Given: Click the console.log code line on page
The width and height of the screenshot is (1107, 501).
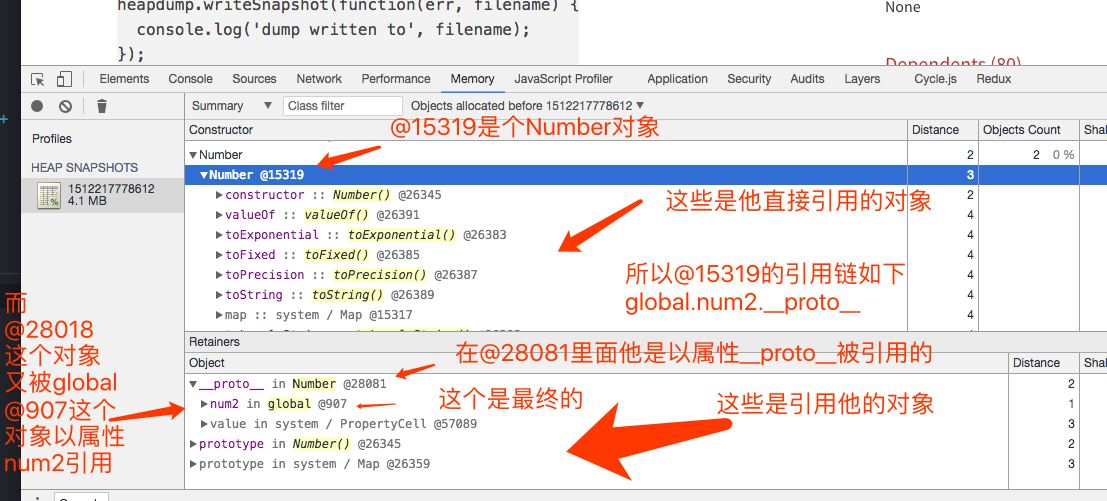Looking at the screenshot, I should 333,30.
